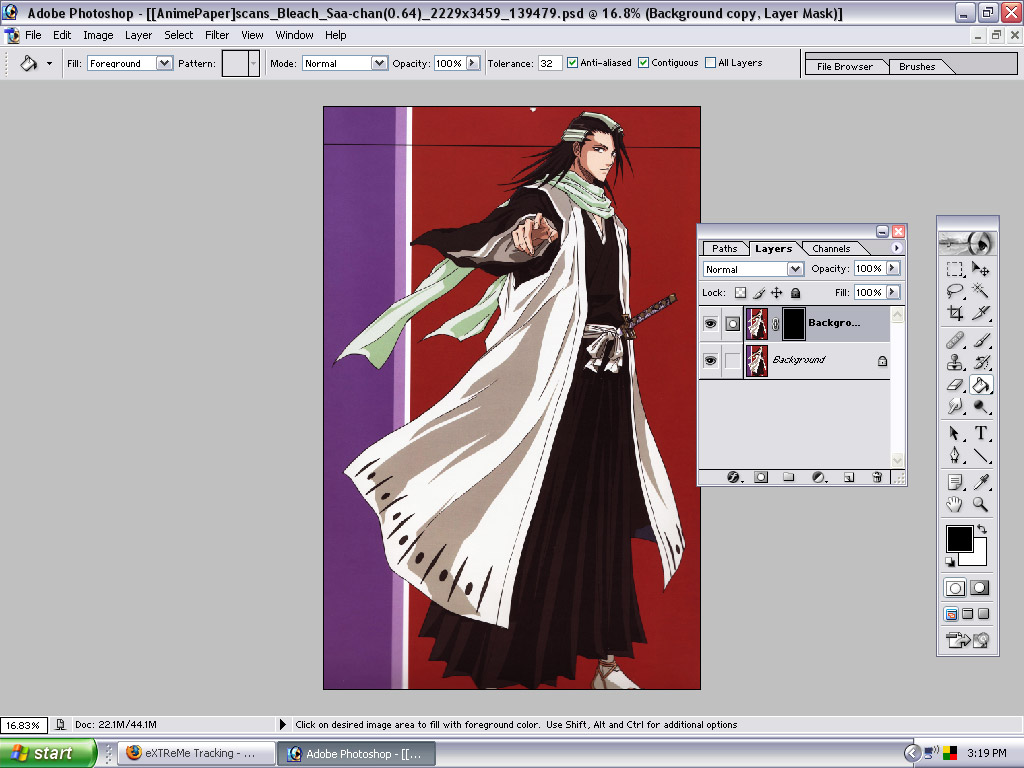Open the File menu
Screen dimensions: 1024x768
(x=33, y=35)
